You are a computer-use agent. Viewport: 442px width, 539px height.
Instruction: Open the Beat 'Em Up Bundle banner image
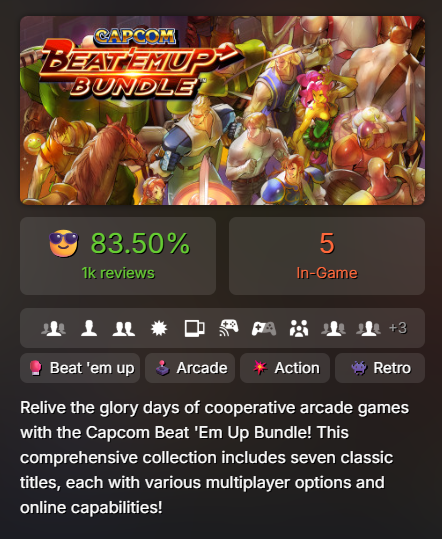point(222,110)
